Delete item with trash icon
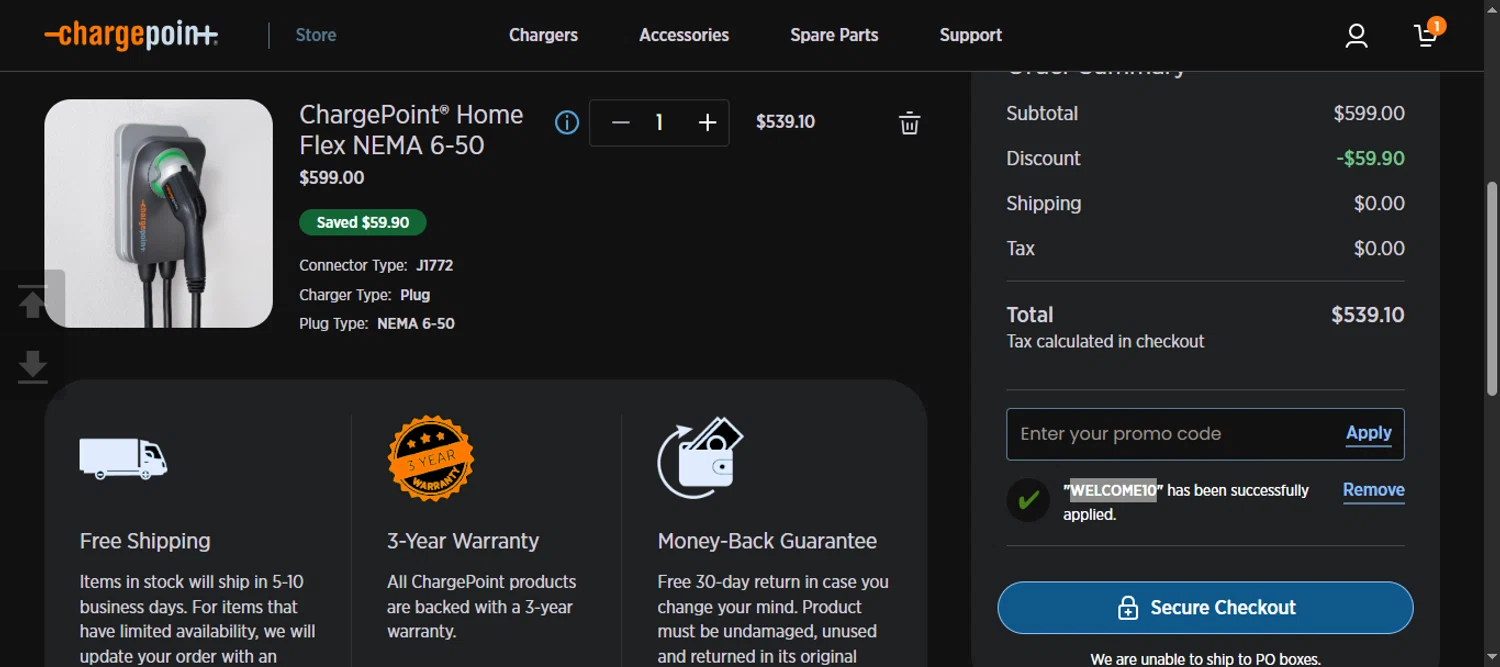The image size is (1500, 667). tap(909, 123)
